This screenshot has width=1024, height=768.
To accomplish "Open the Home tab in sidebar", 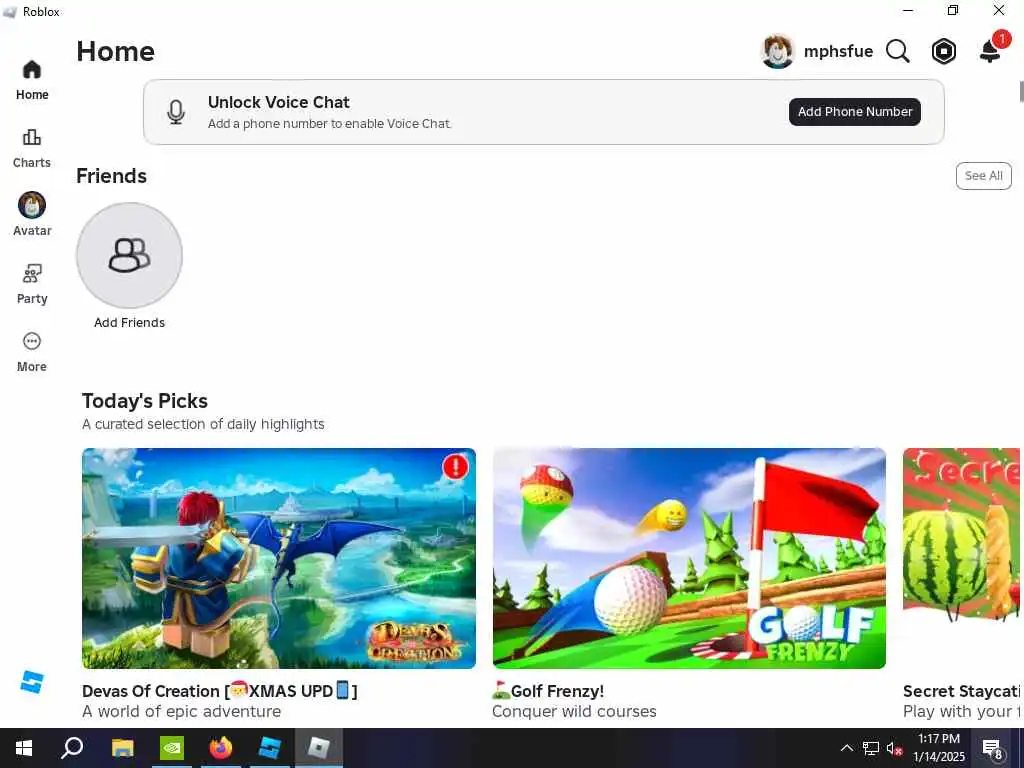I will (x=32, y=80).
